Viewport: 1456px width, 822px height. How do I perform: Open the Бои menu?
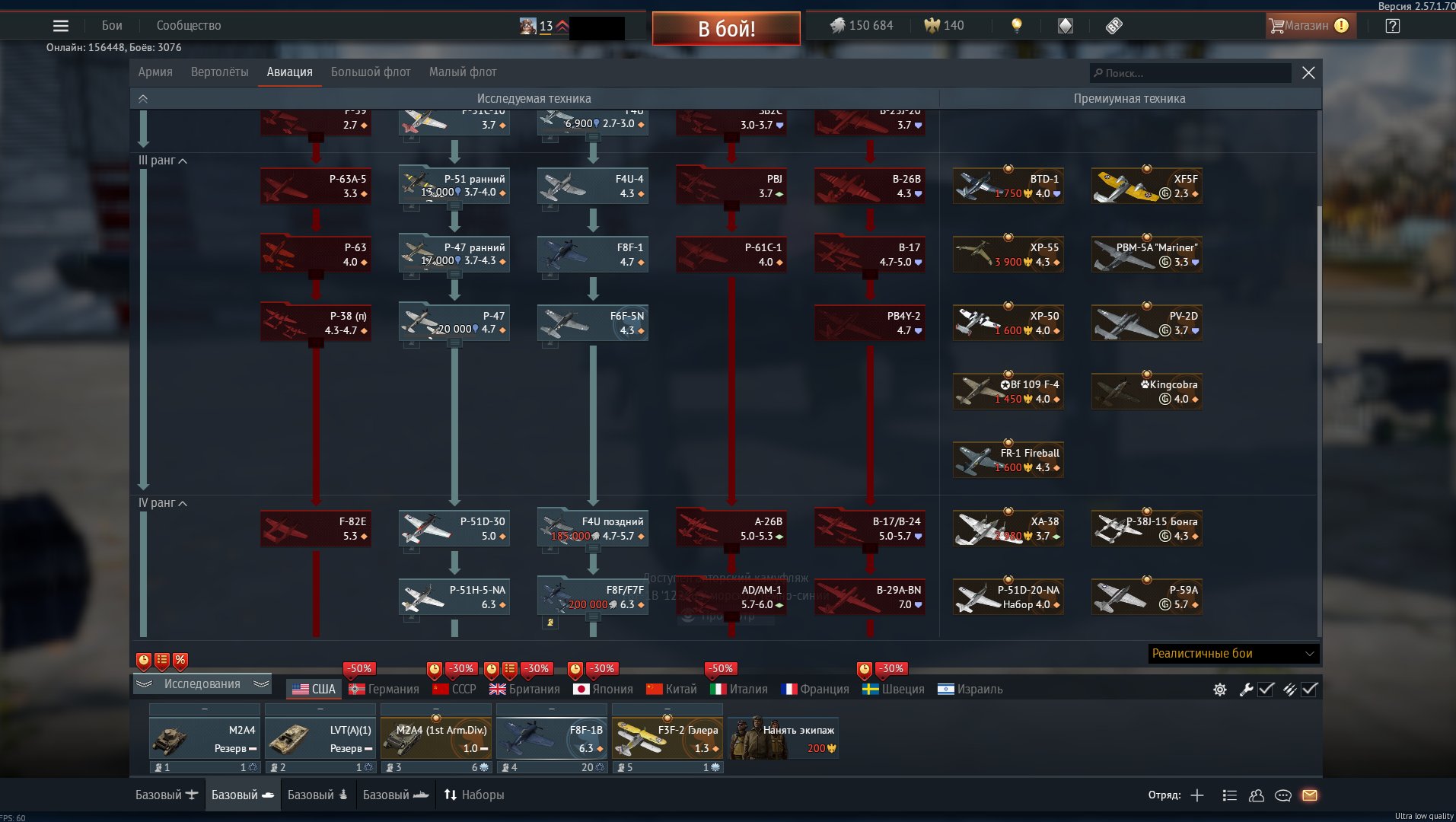pyautogui.click(x=112, y=26)
